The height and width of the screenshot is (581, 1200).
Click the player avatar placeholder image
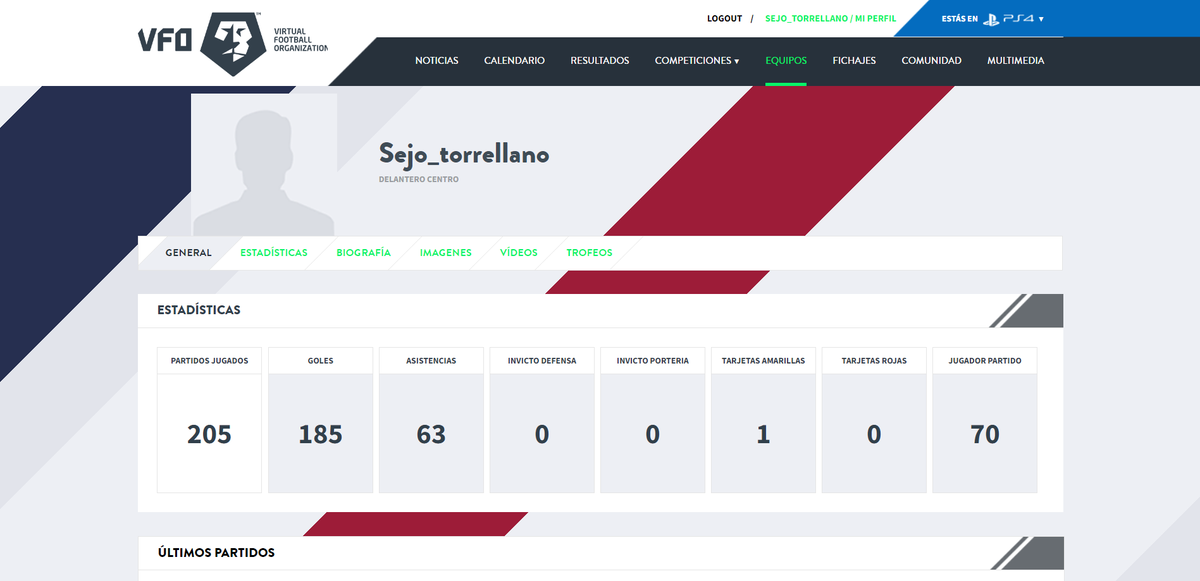pos(264,165)
